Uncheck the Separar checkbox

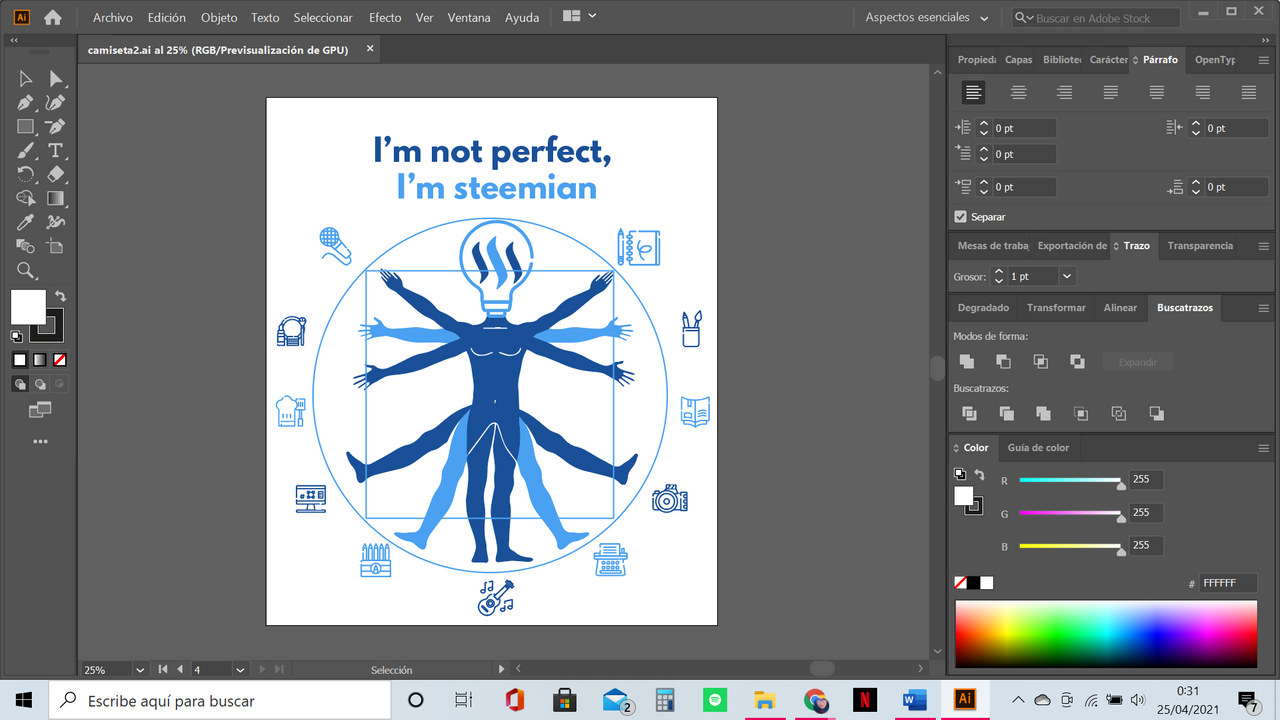[961, 217]
